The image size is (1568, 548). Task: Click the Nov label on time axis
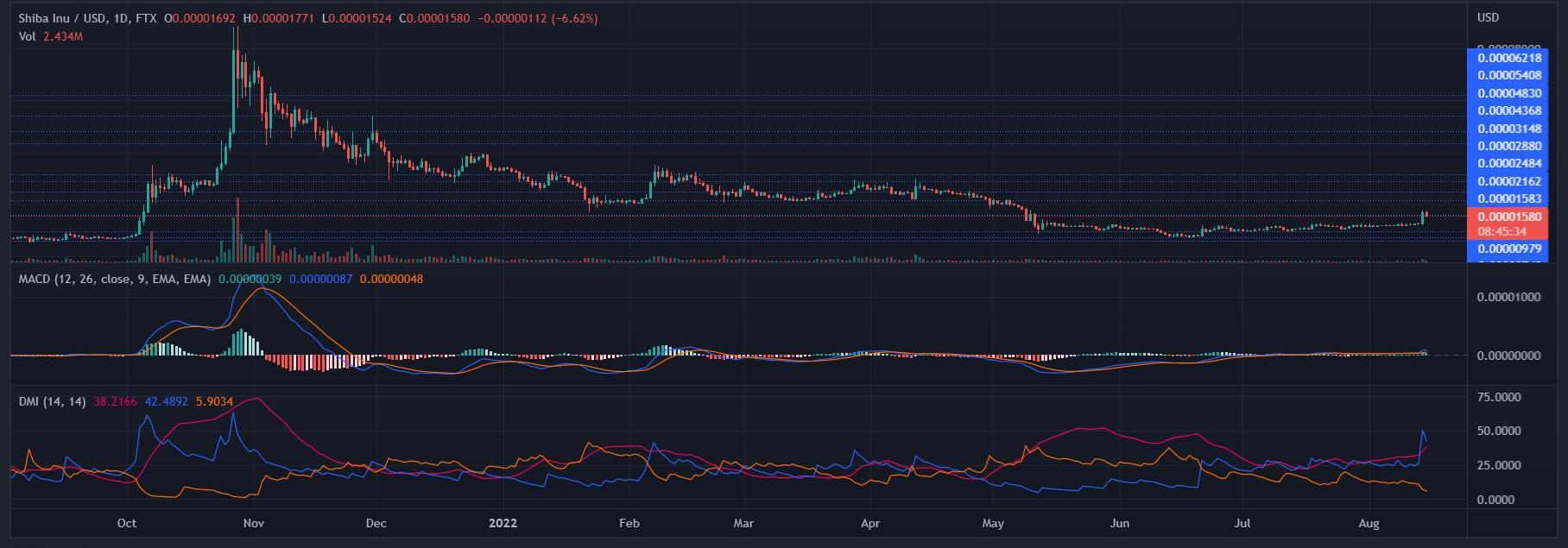(253, 523)
